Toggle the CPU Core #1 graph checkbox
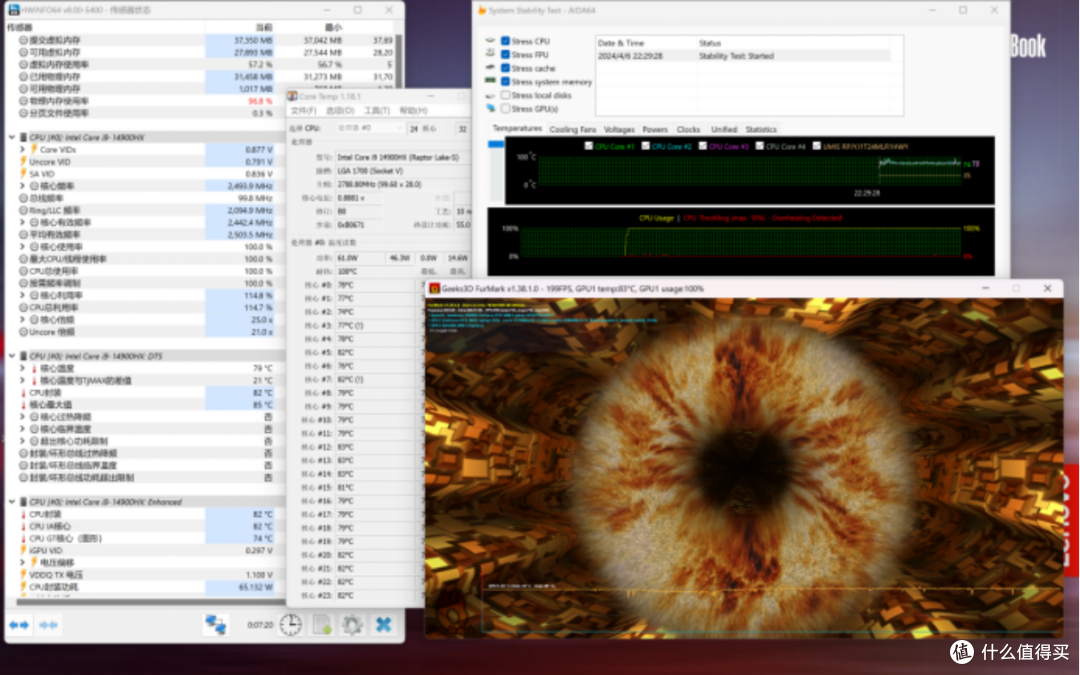 [x=588, y=146]
